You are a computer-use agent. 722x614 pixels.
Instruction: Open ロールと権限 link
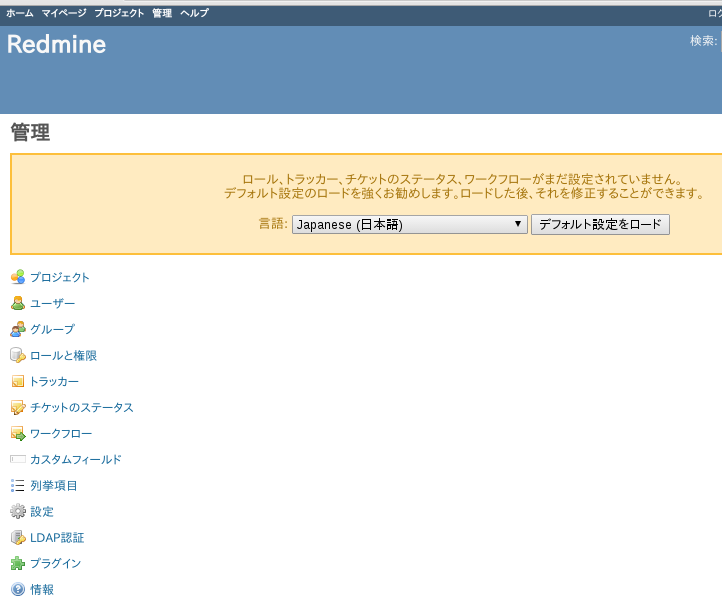coord(64,355)
